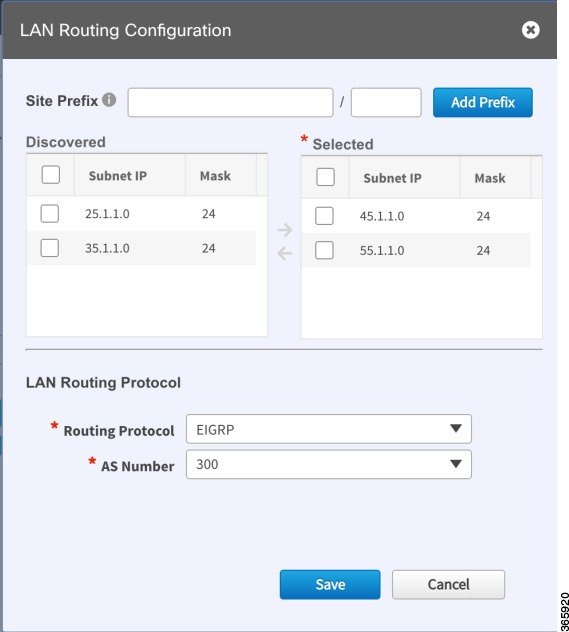Check the 35.1.1.0 subnet checkbox
Image resolution: width=569 pixels, height=632 pixels.
click(50, 248)
